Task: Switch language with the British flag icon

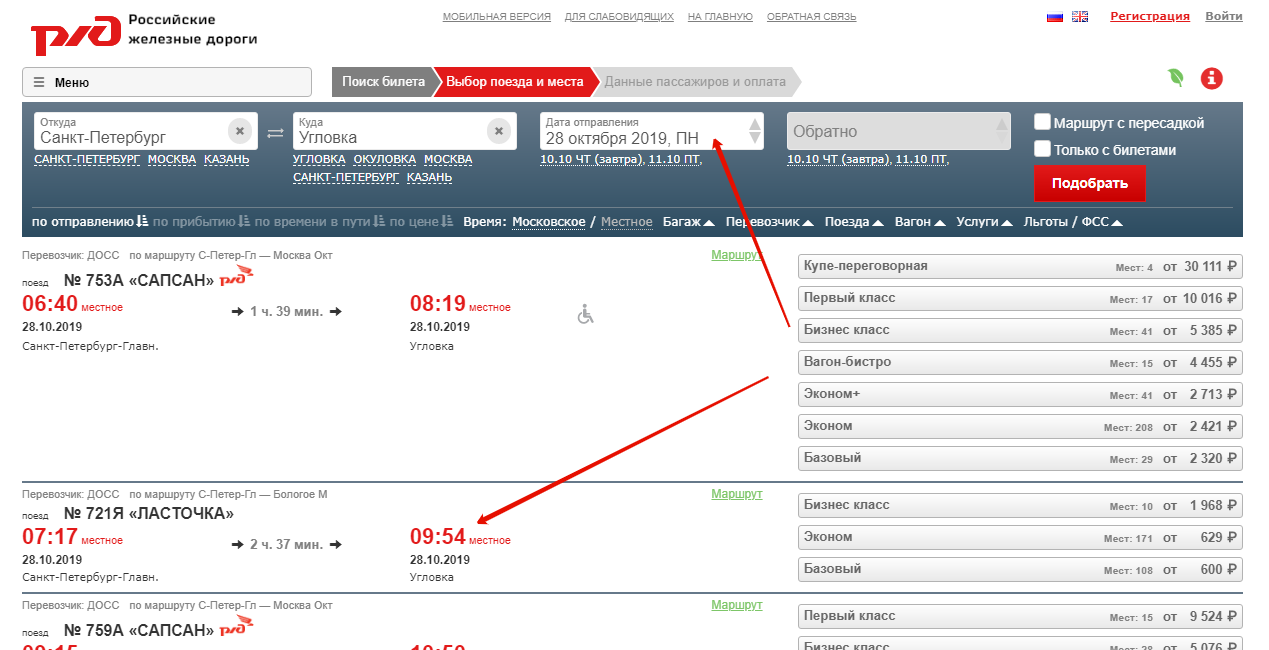Action: pos(1080,17)
